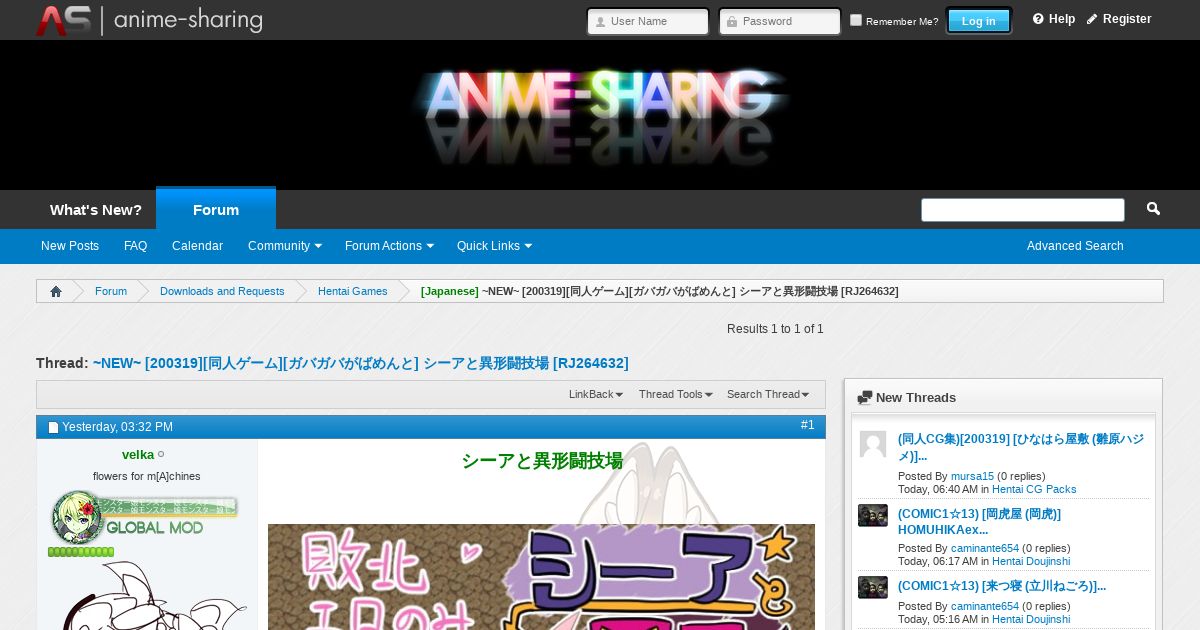Open caminante654 link under HOMUHIKAex thread

click(x=985, y=549)
